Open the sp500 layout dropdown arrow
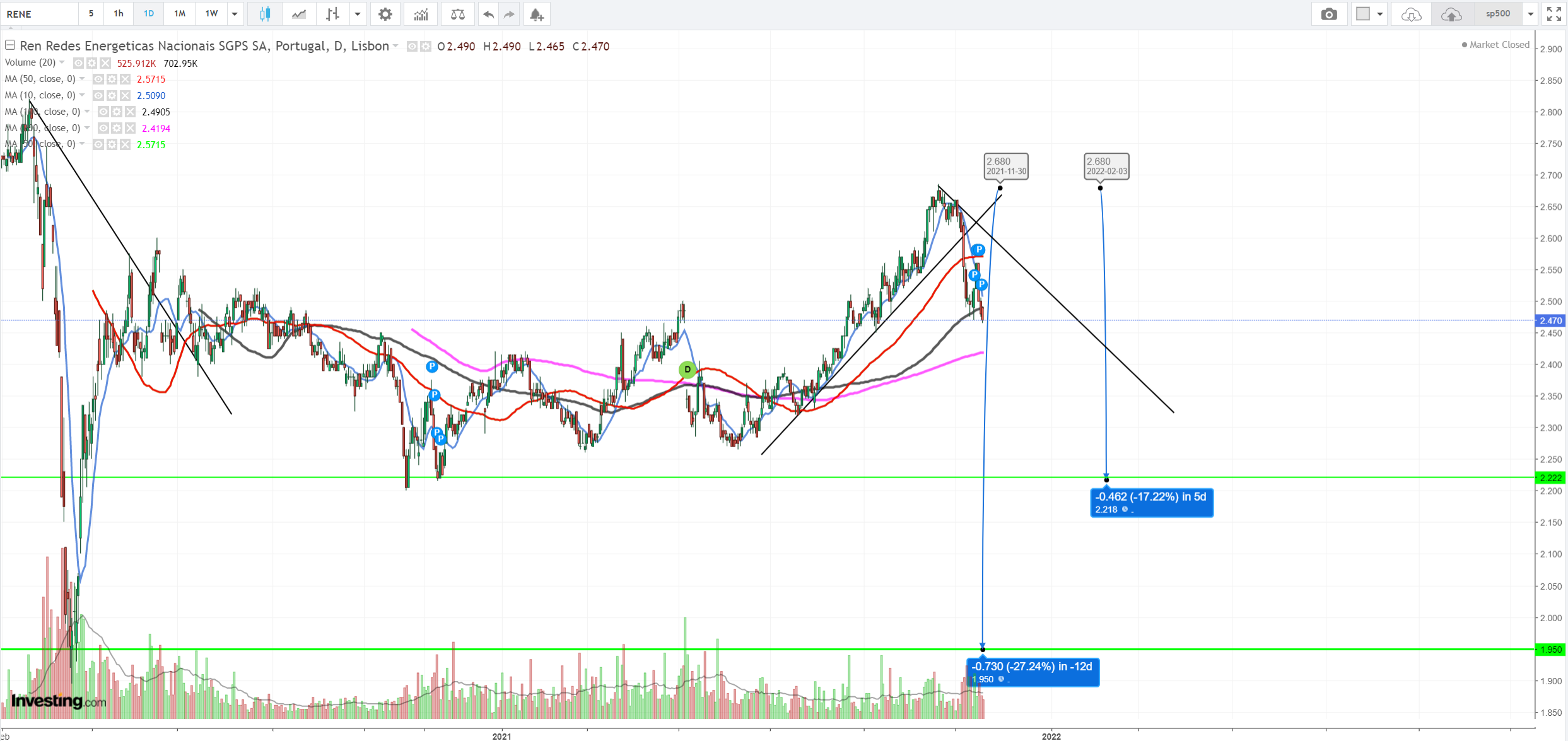The height and width of the screenshot is (741, 1568). tap(1531, 14)
